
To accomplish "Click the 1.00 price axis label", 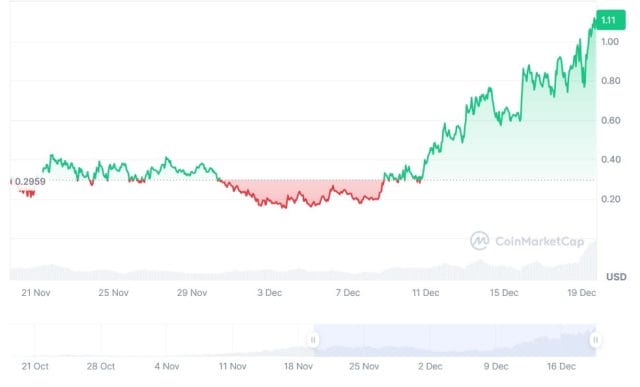I will point(610,42).
